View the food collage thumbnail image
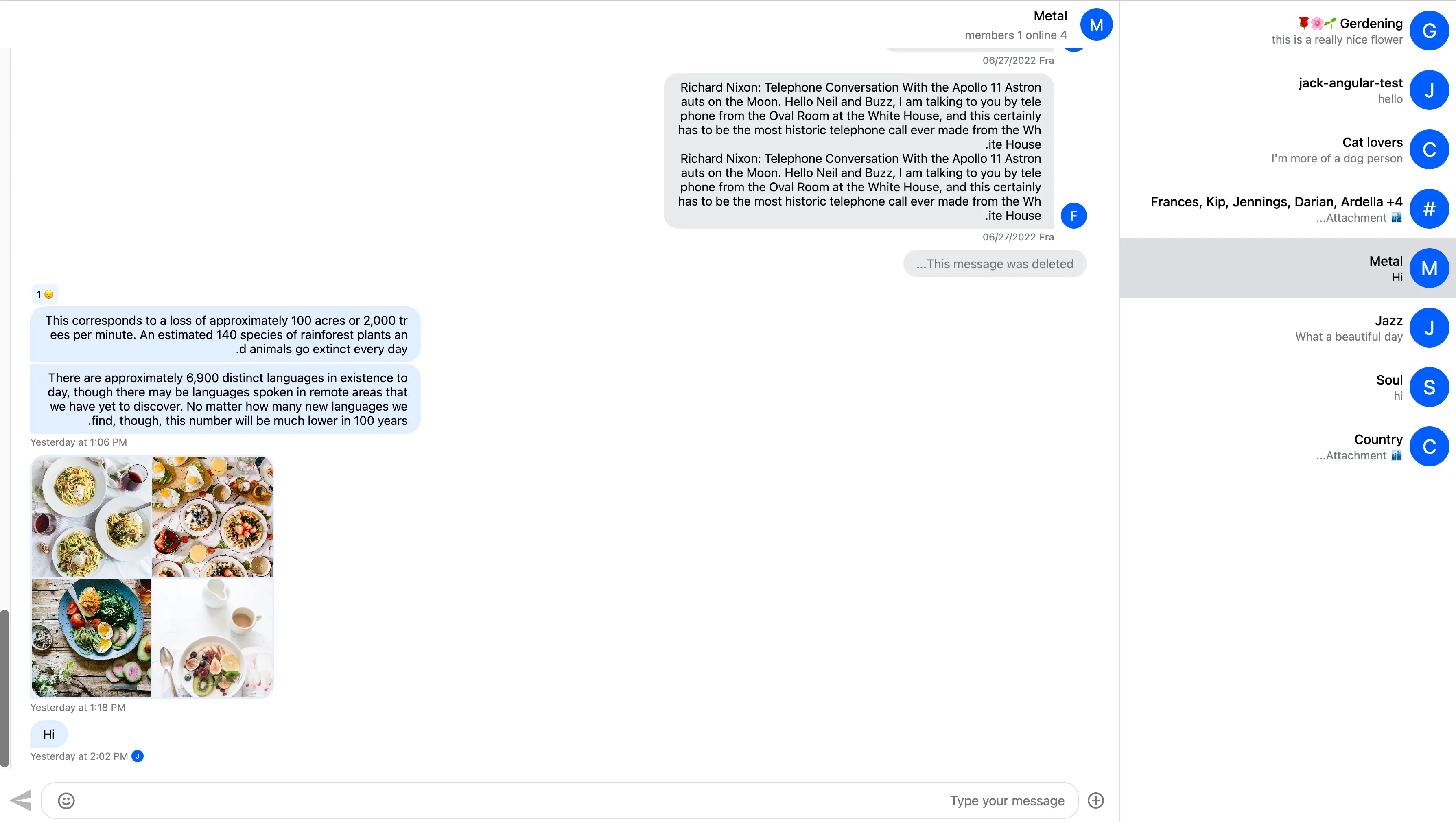Viewport: 1456px width, 822px height. (153, 577)
